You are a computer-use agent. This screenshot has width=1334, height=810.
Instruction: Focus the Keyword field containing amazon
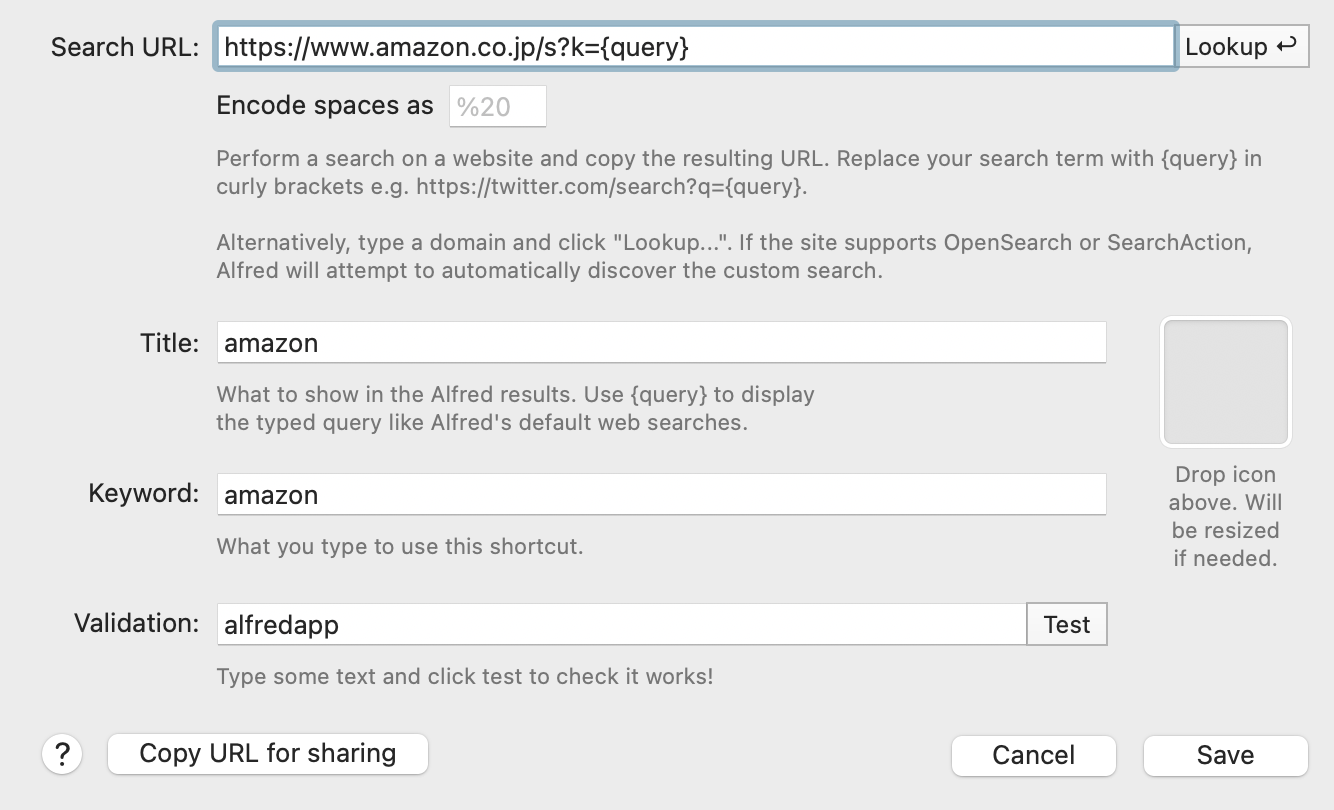point(662,495)
